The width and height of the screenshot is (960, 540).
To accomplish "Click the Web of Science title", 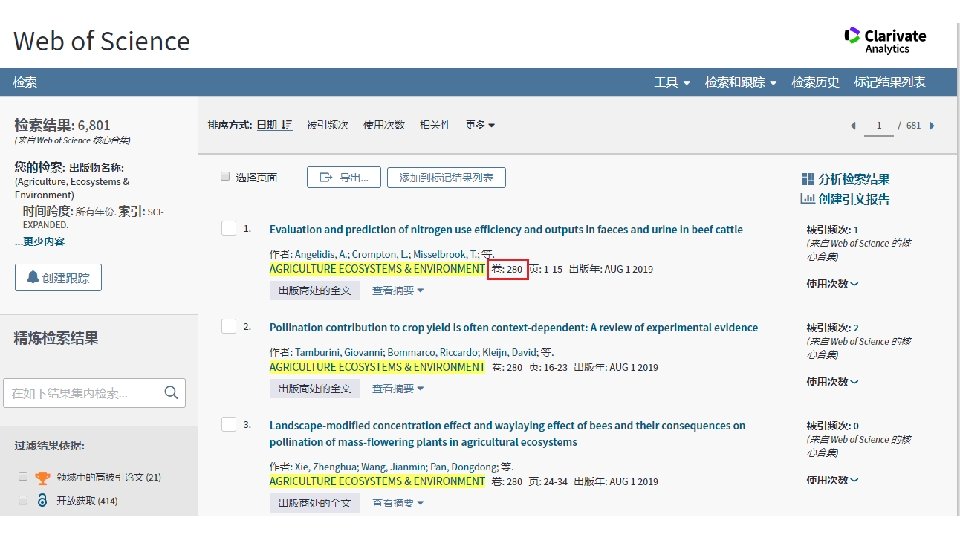I will (x=102, y=41).
